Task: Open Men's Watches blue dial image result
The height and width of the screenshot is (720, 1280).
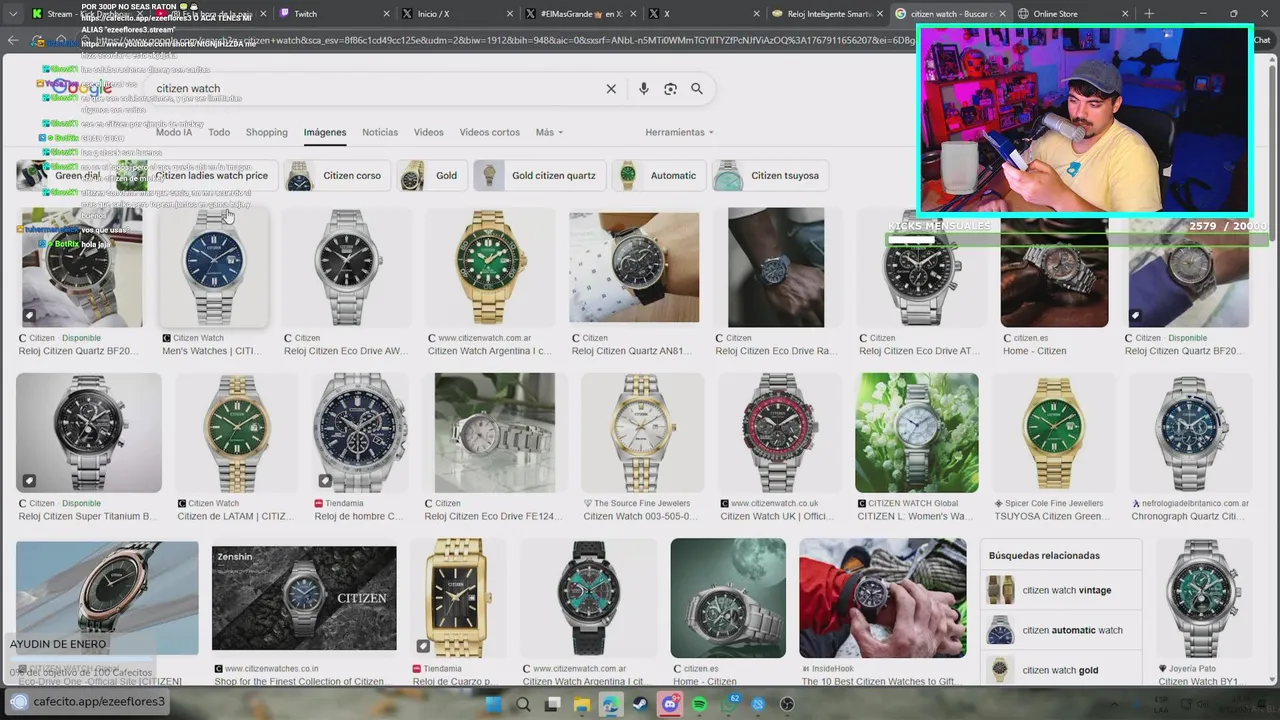Action: point(214,267)
